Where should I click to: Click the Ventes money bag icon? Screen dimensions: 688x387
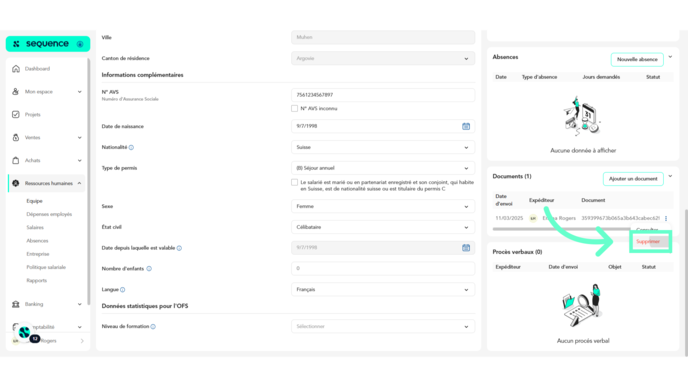[x=16, y=137]
